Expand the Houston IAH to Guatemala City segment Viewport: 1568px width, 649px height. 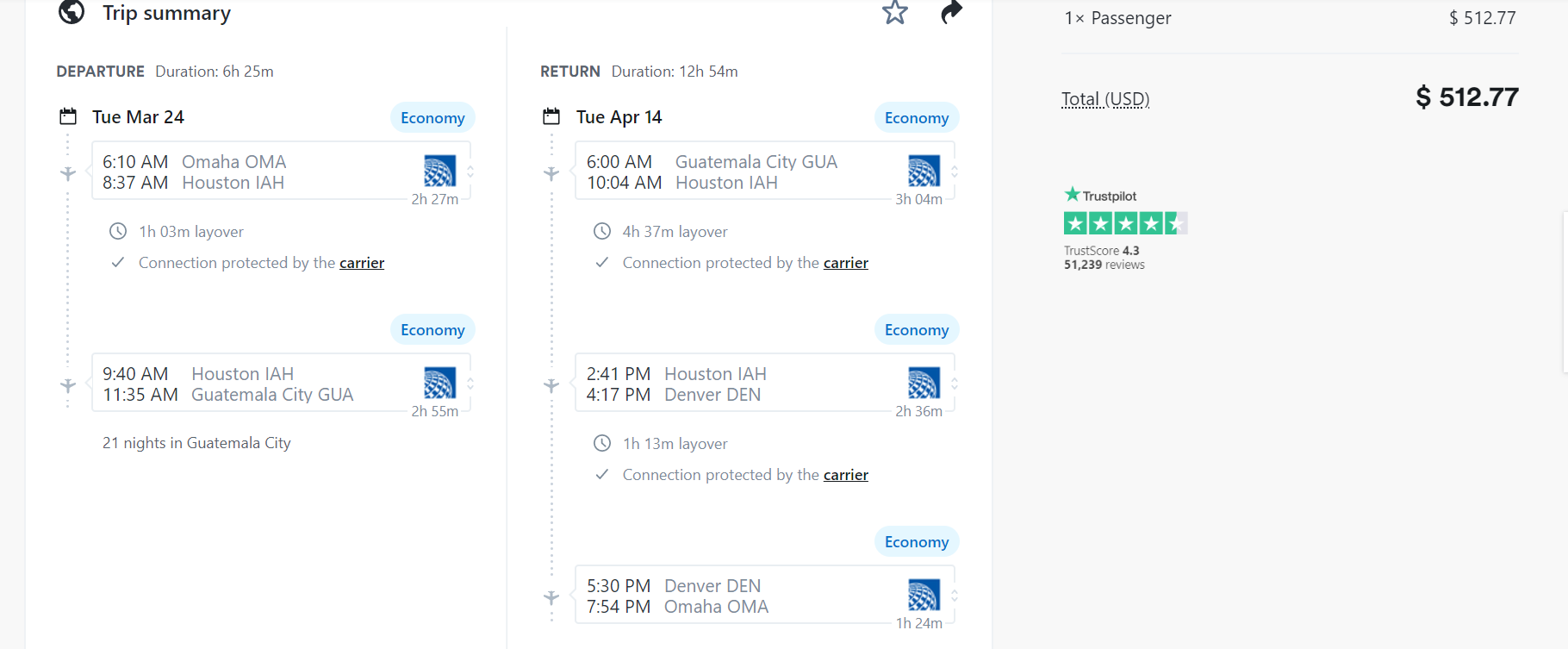[470, 384]
